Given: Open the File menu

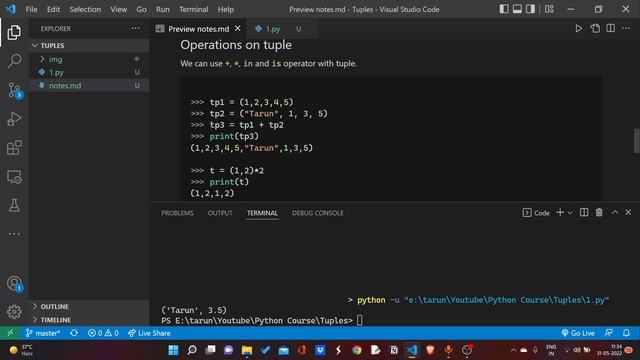Looking at the screenshot, I should [31, 9].
